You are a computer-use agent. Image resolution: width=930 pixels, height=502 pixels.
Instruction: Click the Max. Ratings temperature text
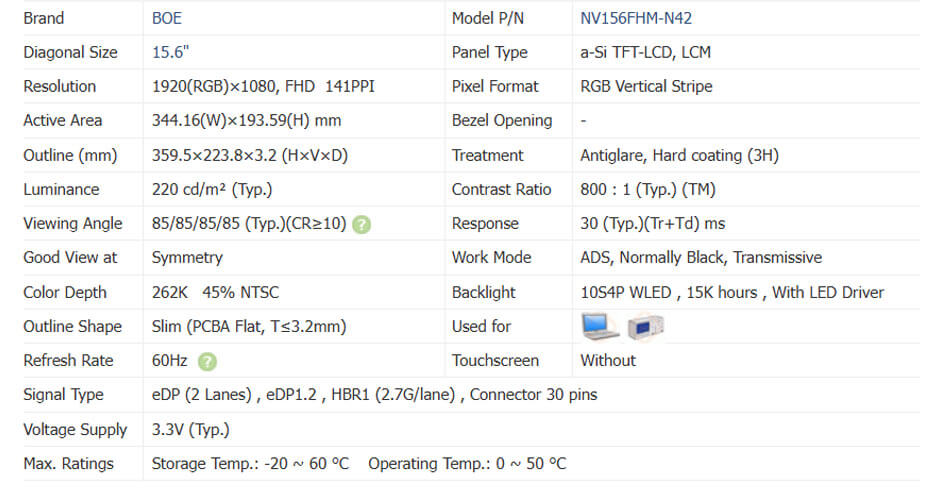[x=358, y=464]
